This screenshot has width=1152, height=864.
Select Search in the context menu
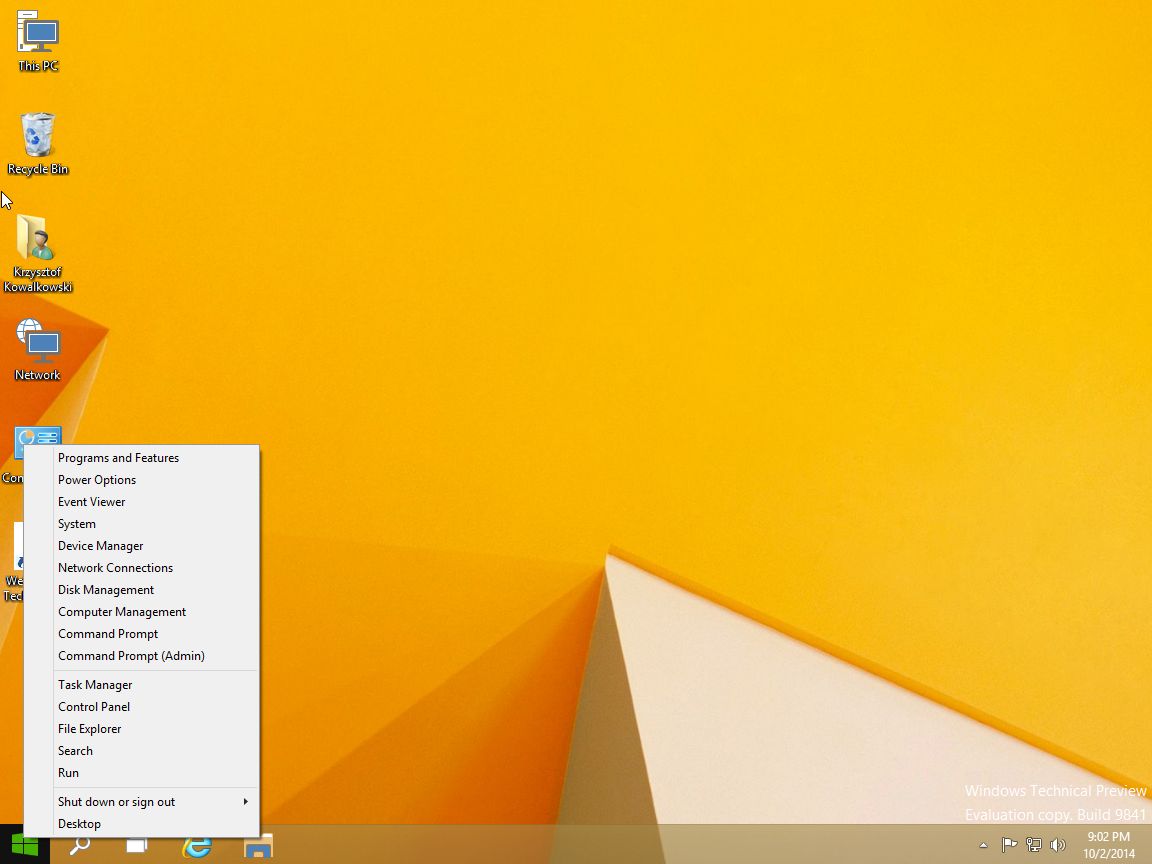tap(142, 751)
